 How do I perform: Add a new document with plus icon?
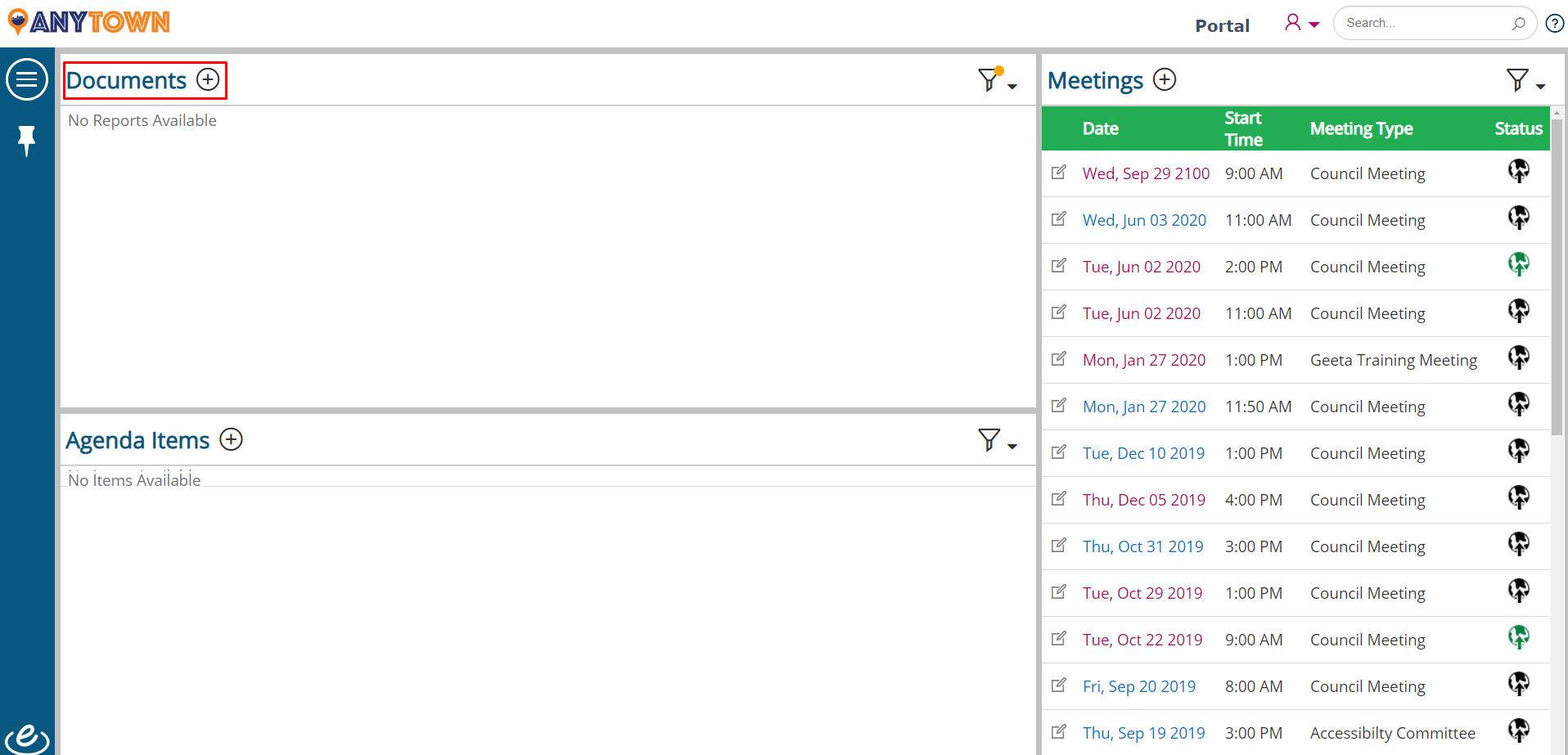[x=208, y=79]
